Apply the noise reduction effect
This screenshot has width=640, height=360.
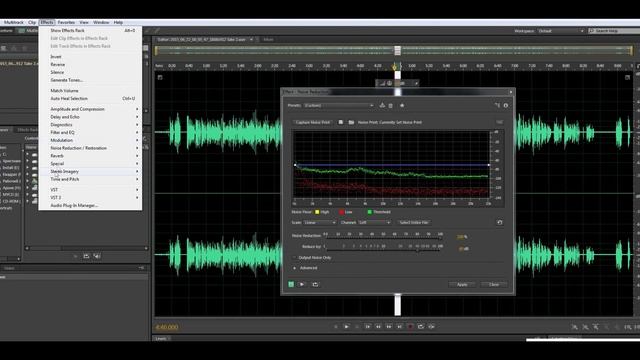point(462,284)
